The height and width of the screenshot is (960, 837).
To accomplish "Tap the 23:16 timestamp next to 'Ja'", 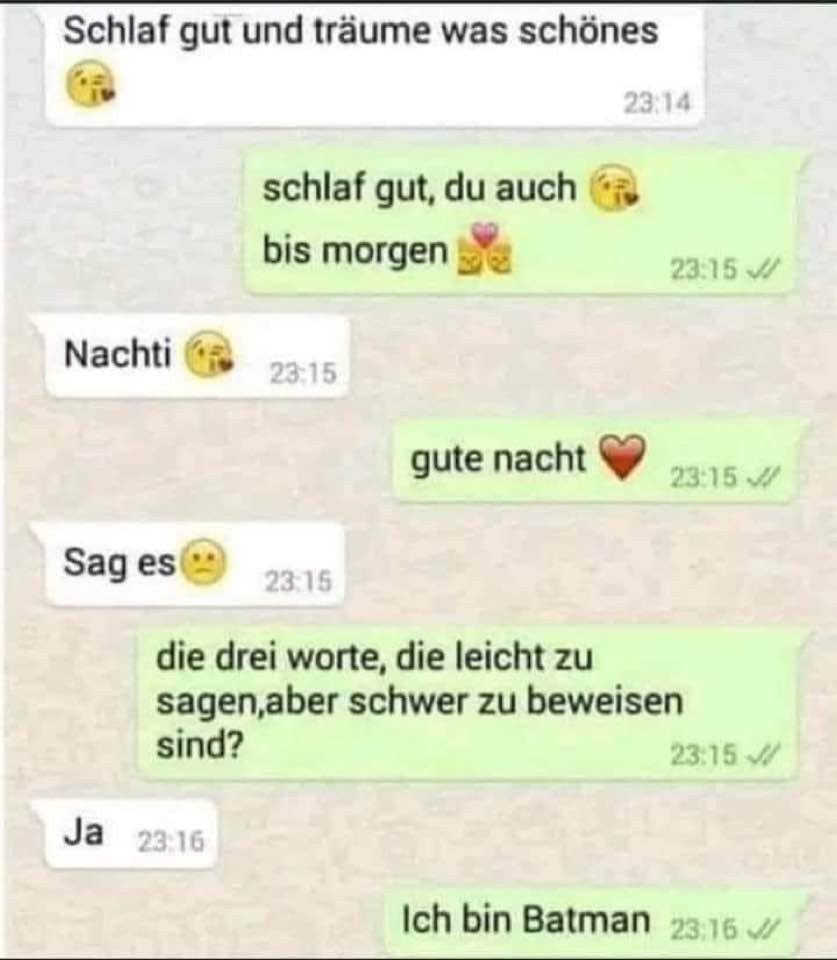I will pos(170,842).
